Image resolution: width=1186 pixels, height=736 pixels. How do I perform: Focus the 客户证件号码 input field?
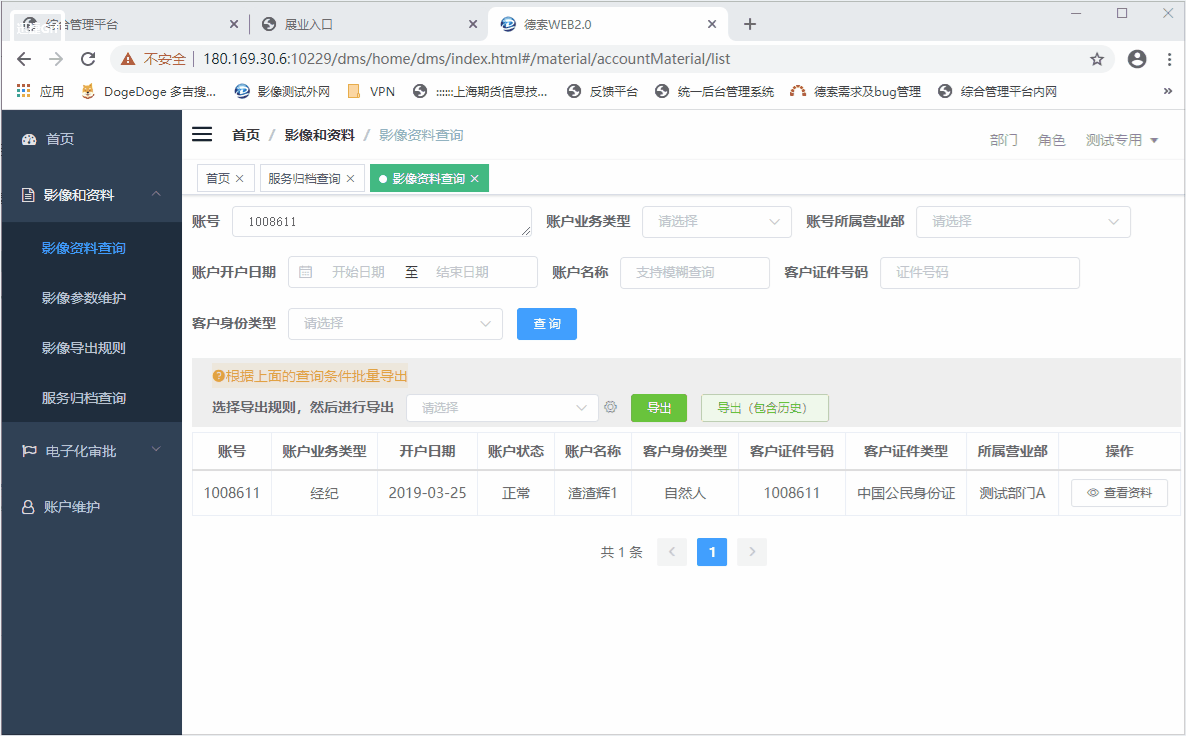[980, 272]
